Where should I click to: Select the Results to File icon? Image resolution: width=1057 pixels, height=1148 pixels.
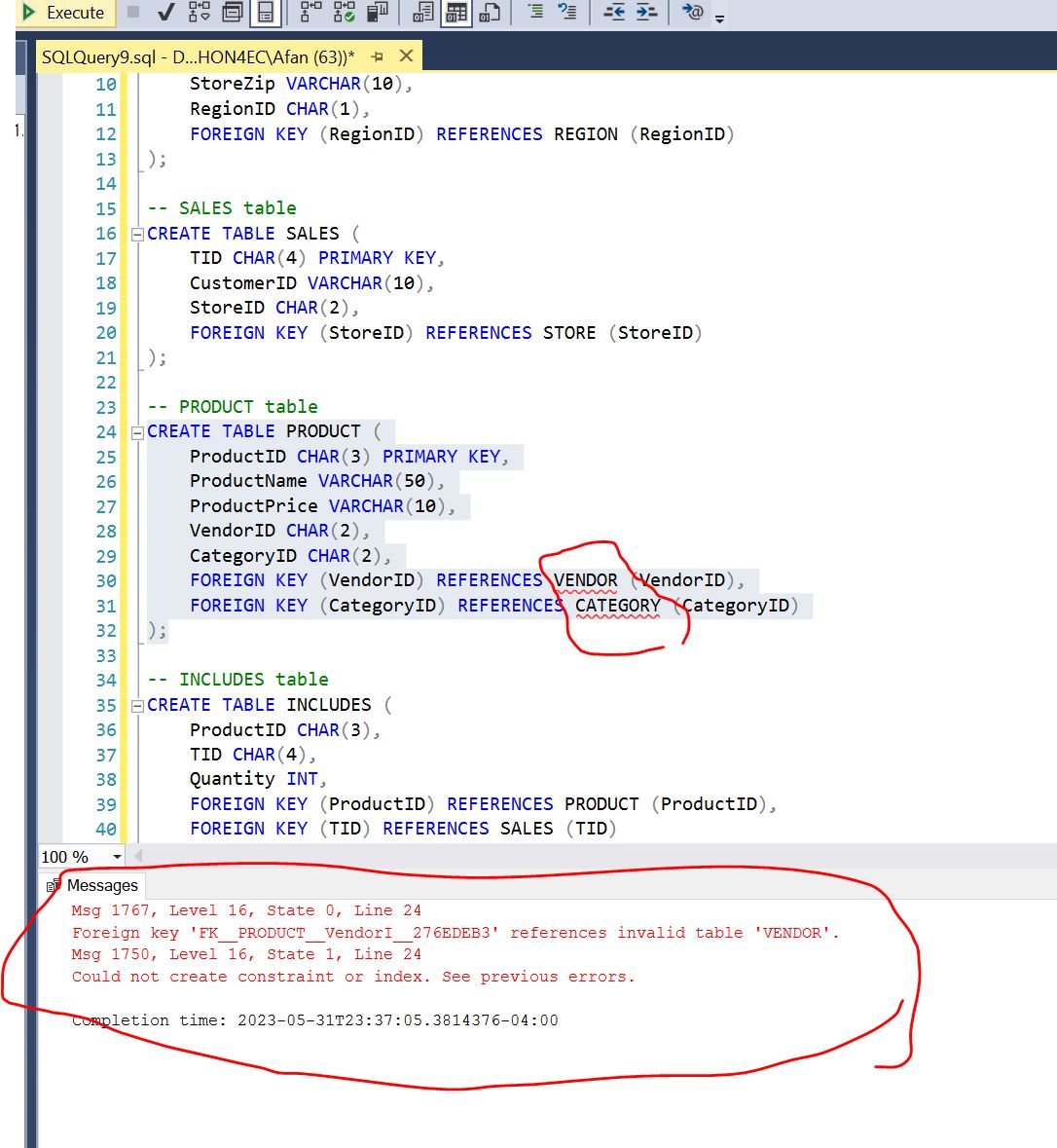(x=490, y=13)
